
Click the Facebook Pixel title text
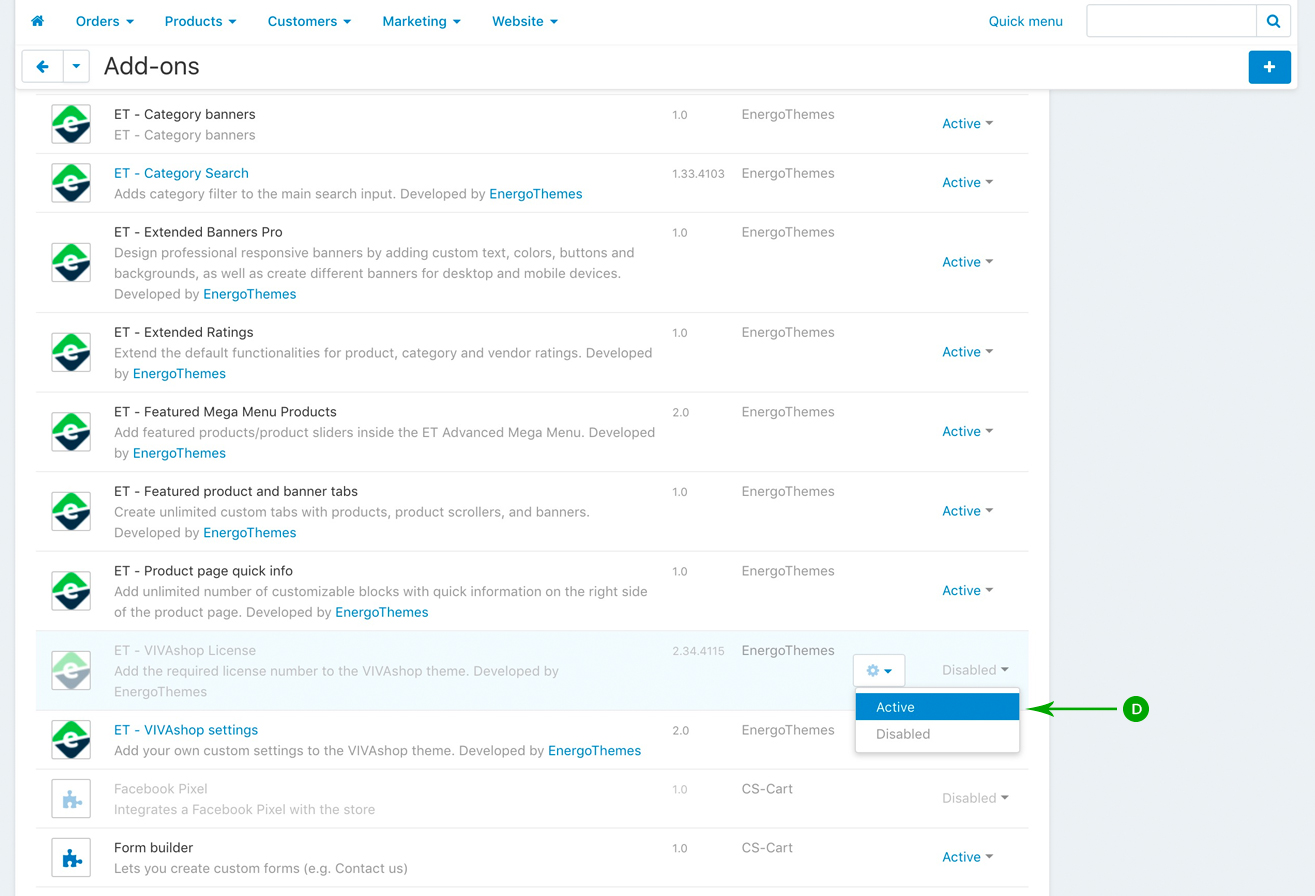click(x=161, y=789)
